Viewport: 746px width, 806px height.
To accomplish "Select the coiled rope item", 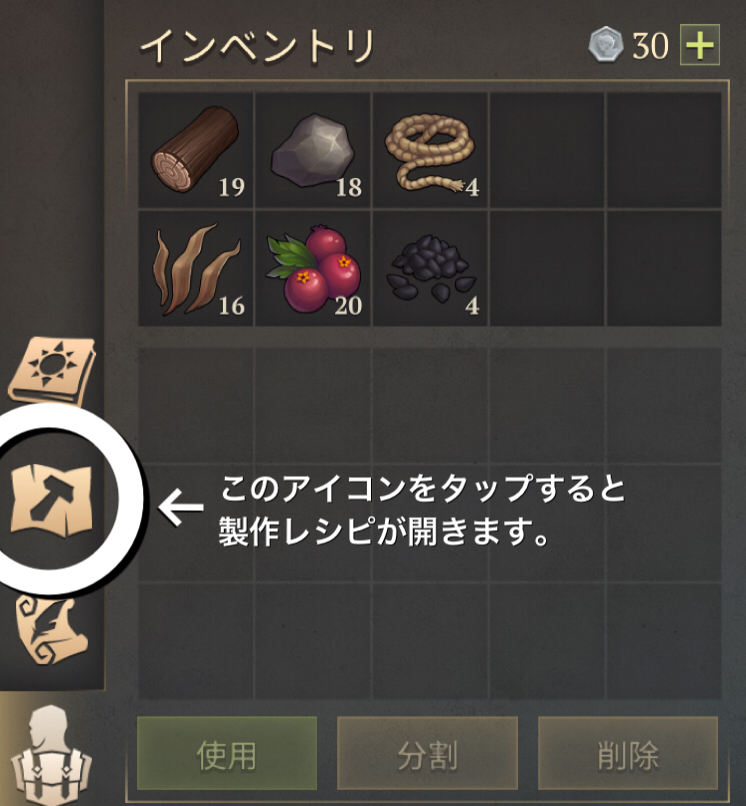I will [430, 150].
